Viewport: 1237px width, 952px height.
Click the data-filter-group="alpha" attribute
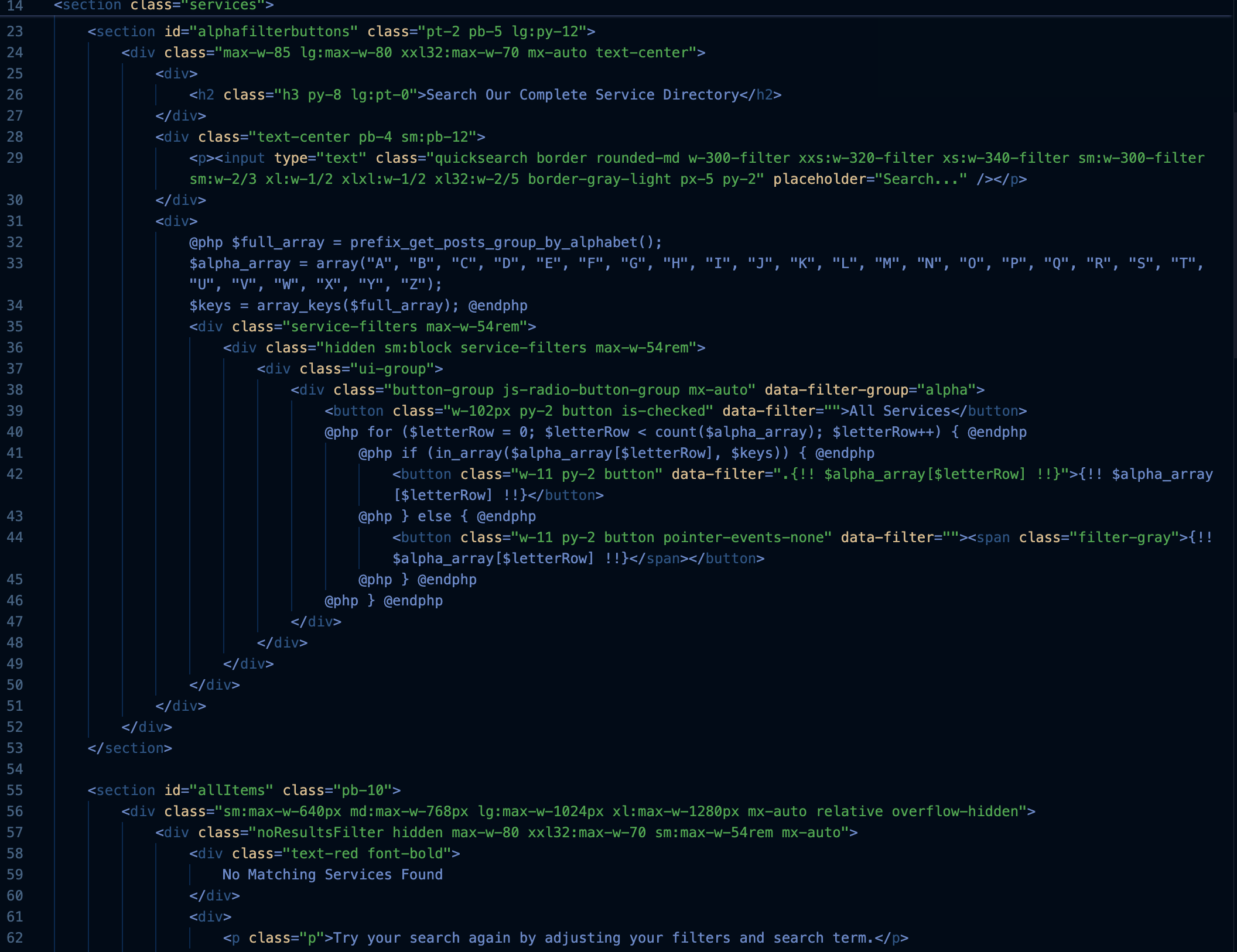click(x=870, y=390)
